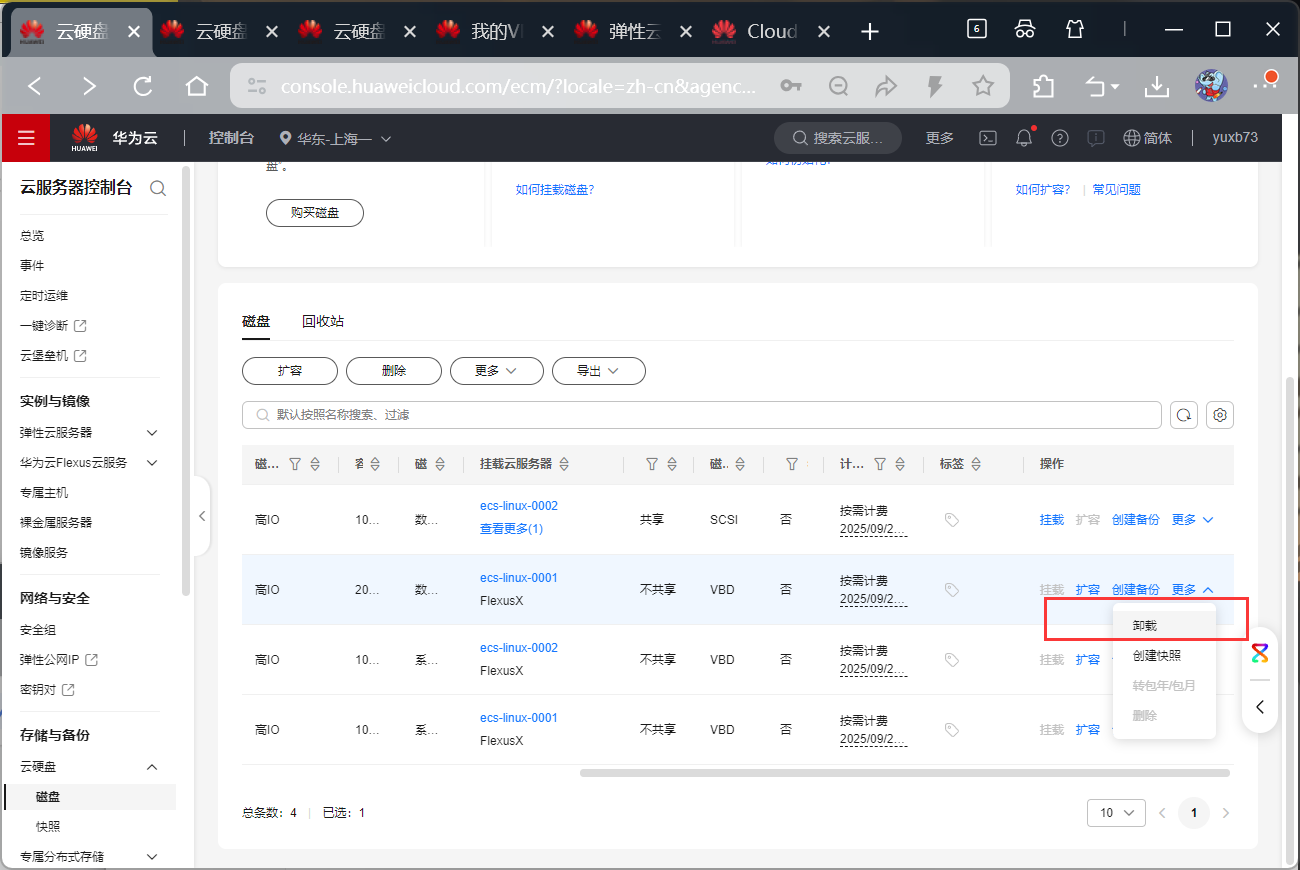1300x870 pixels.
Task: Expand 更多 in the SCSI row
Action: pos(1192,520)
